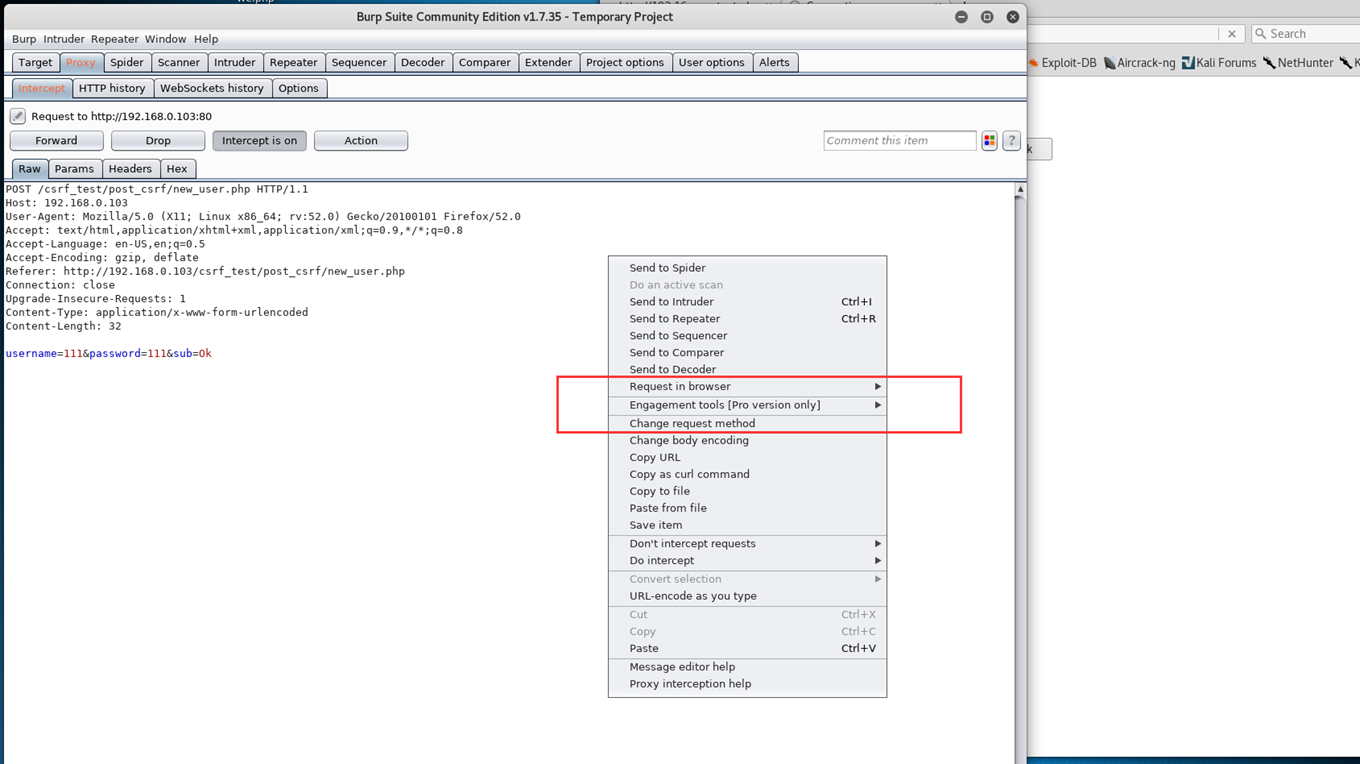Open the Decoder tab
The image size is (1360, 764).
pyautogui.click(x=423, y=62)
